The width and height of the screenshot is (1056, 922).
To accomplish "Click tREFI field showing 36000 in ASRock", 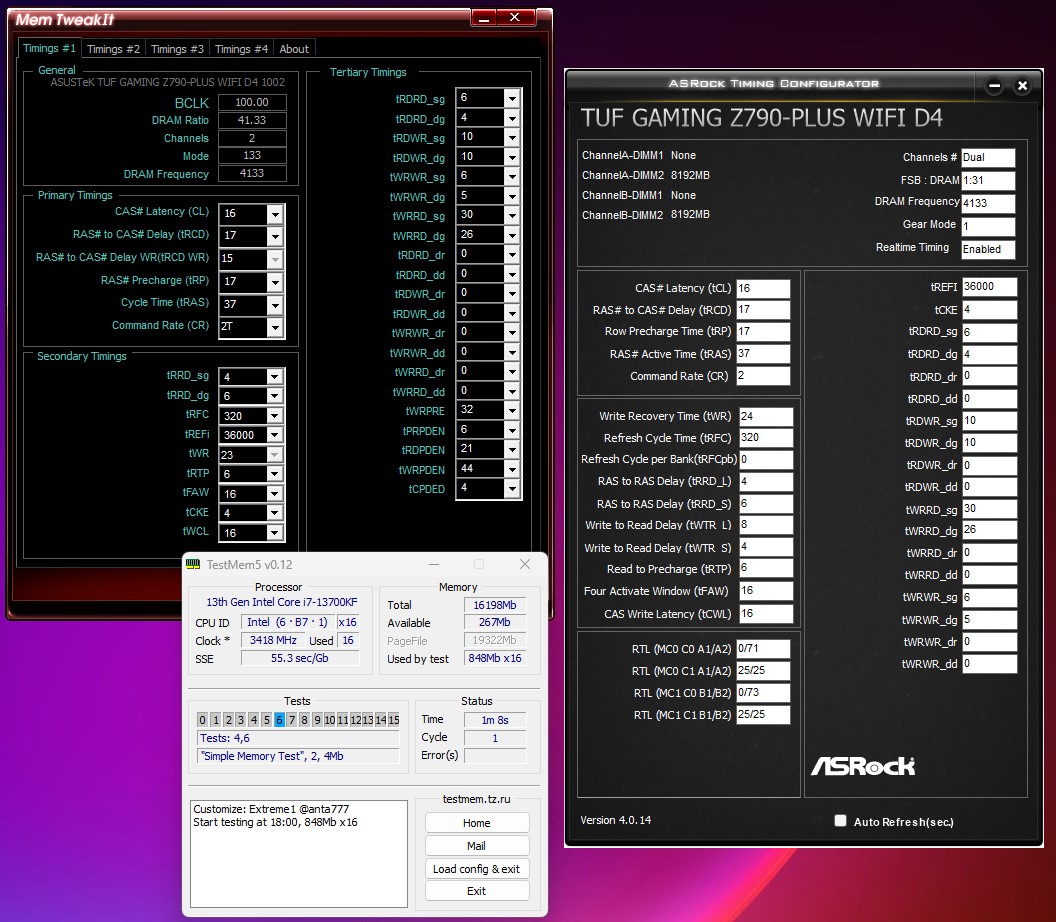I will [x=989, y=286].
